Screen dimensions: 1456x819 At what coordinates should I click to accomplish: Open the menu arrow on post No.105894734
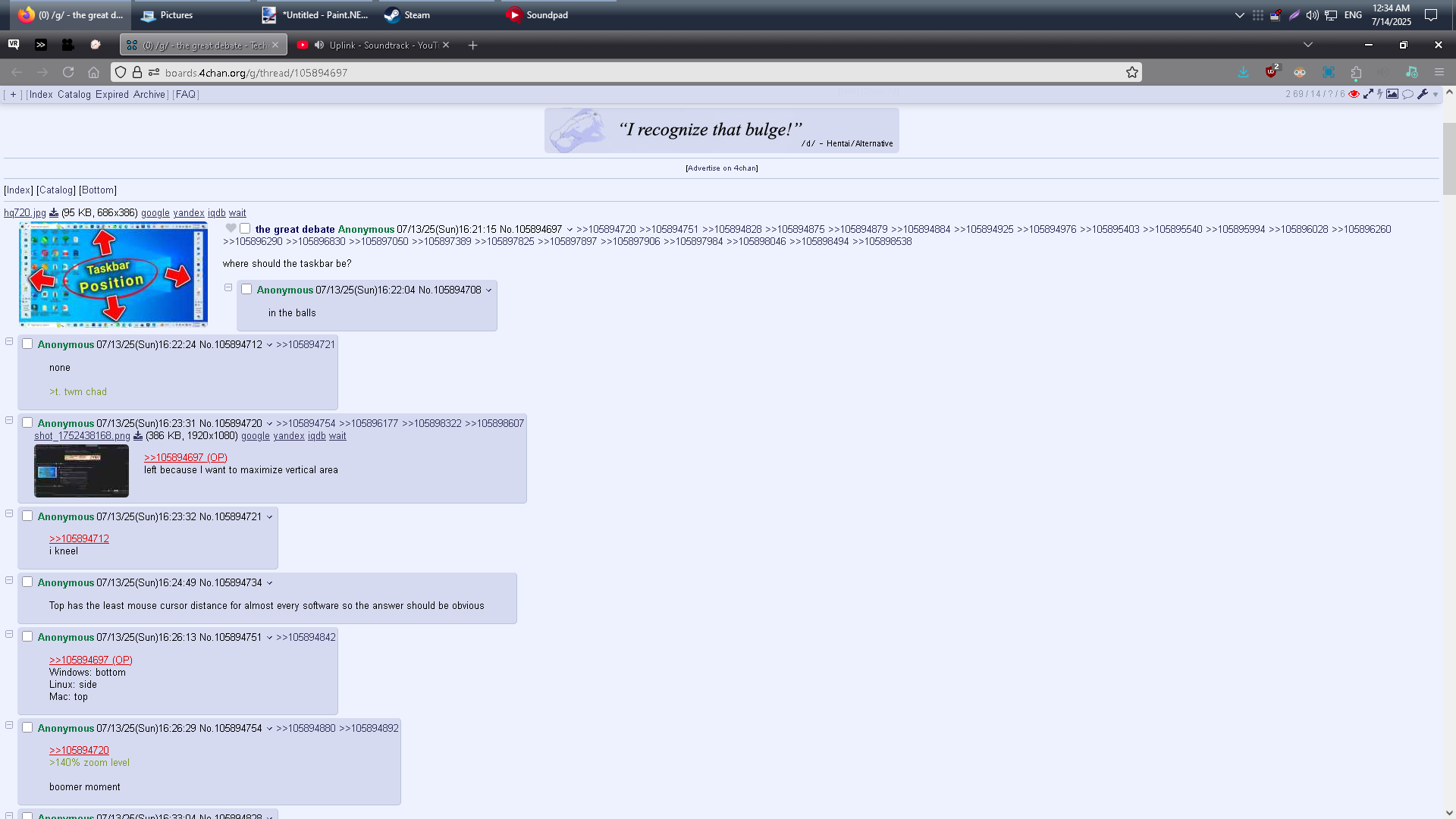coord(269,583)
